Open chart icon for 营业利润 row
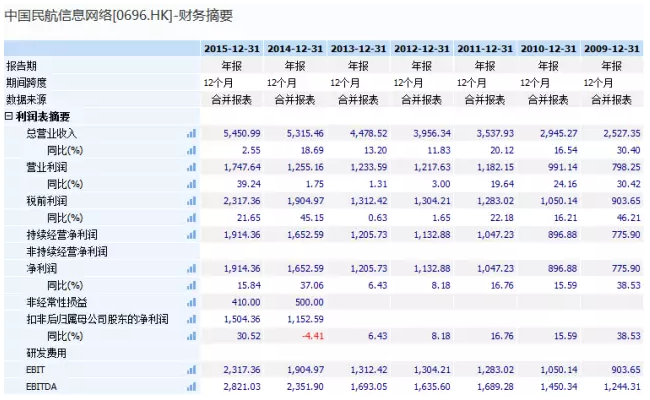Screen dimensions: 650x400 (x=191, y=167)
